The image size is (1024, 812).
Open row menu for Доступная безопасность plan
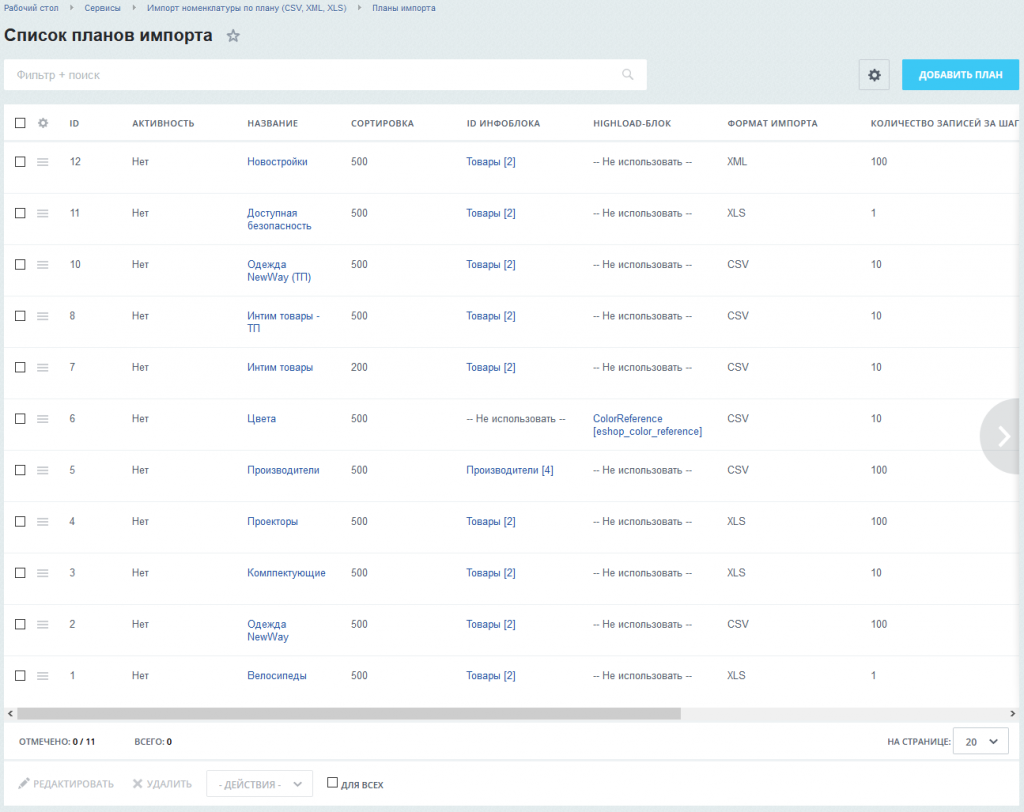pos(42,214)
